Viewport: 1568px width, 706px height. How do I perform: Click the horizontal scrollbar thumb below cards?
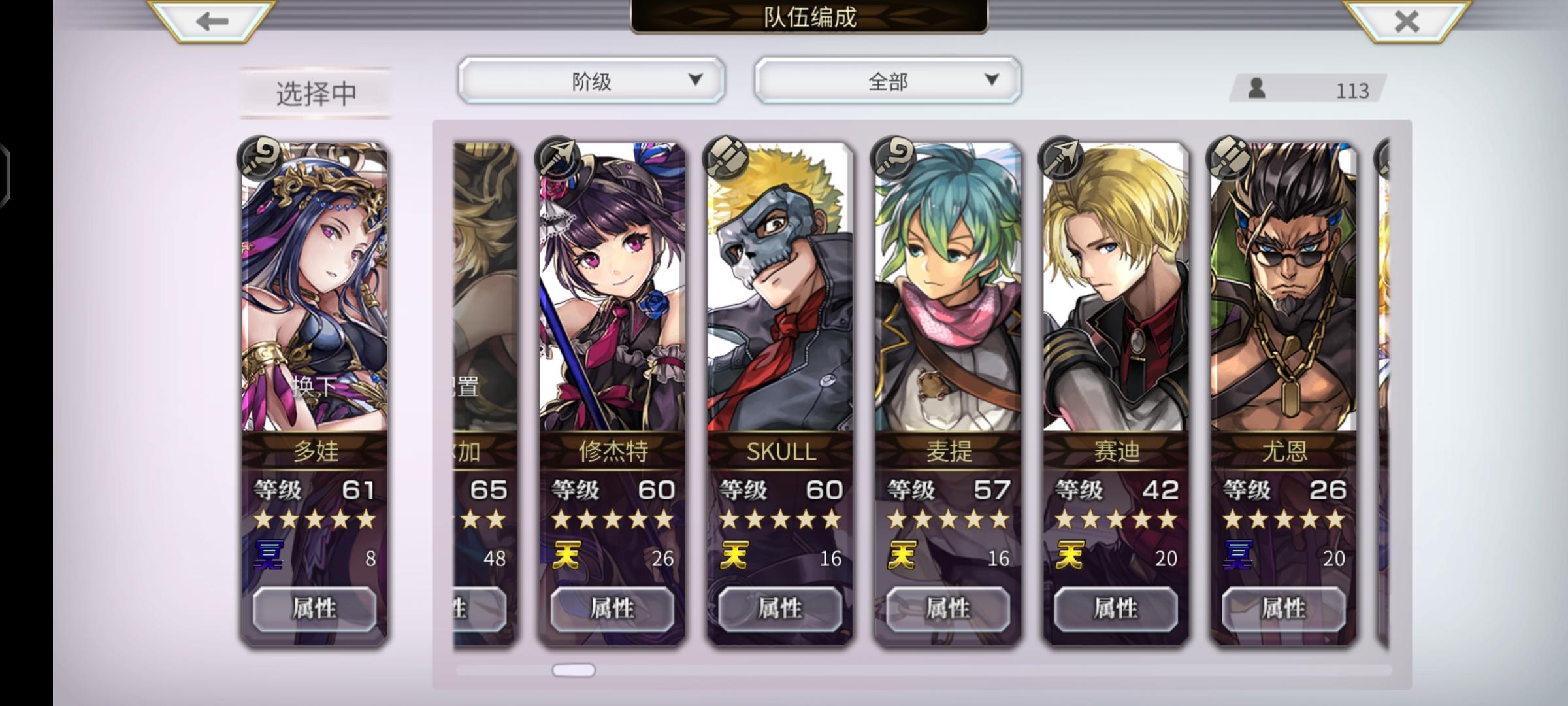click(x=574, y=670)
